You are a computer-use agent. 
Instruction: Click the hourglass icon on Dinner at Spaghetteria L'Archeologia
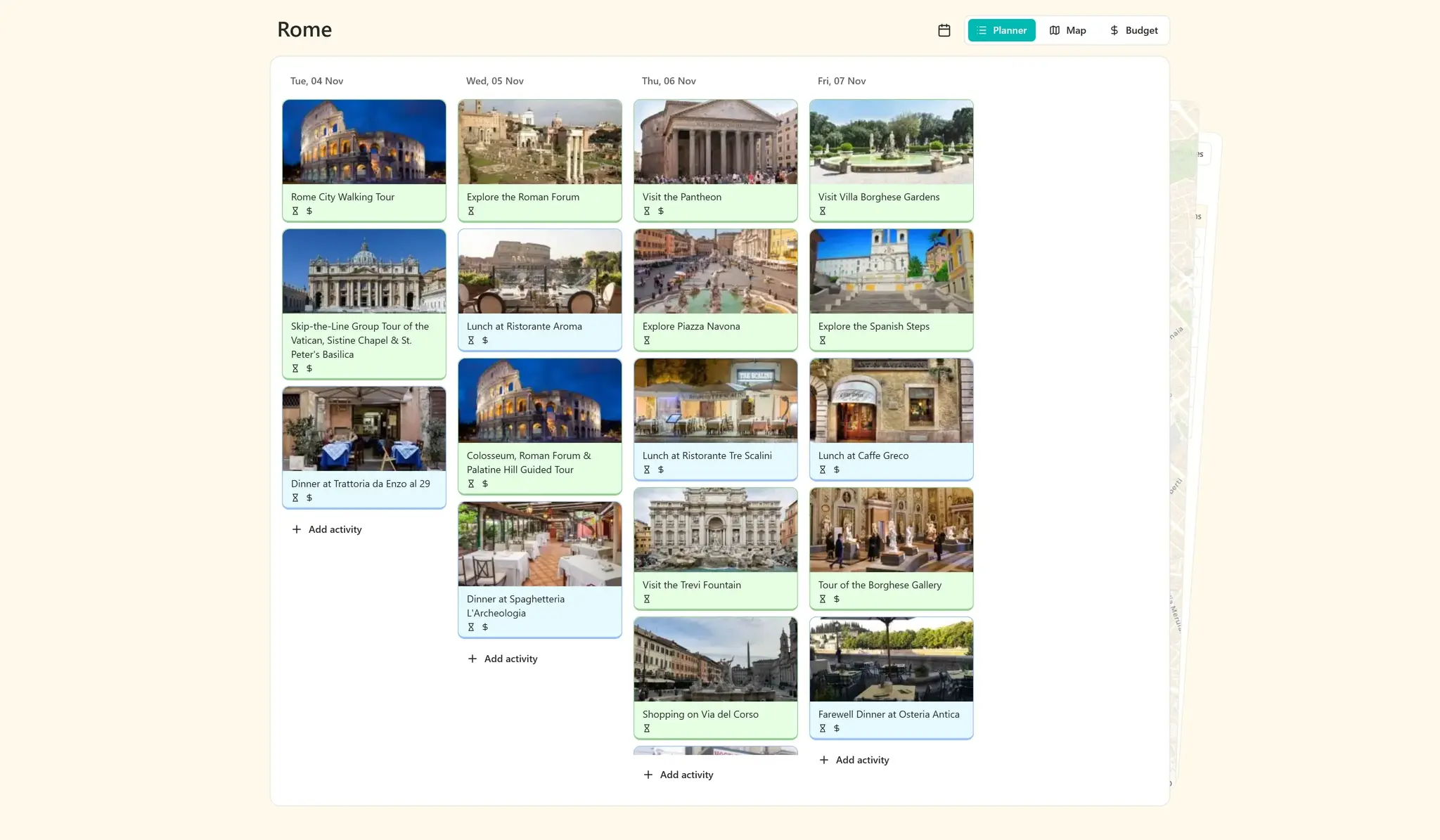pos(471,627)
